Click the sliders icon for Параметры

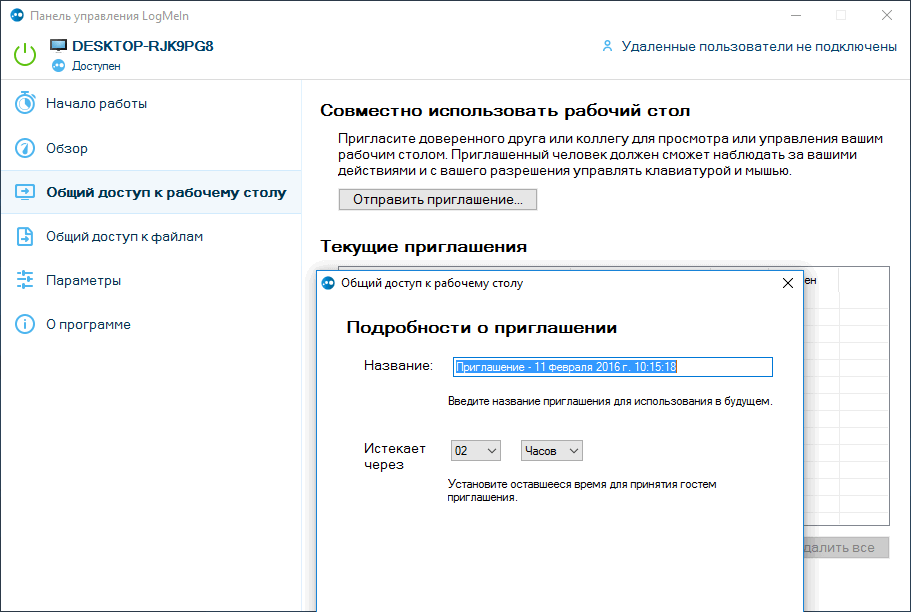click(25, 280)
